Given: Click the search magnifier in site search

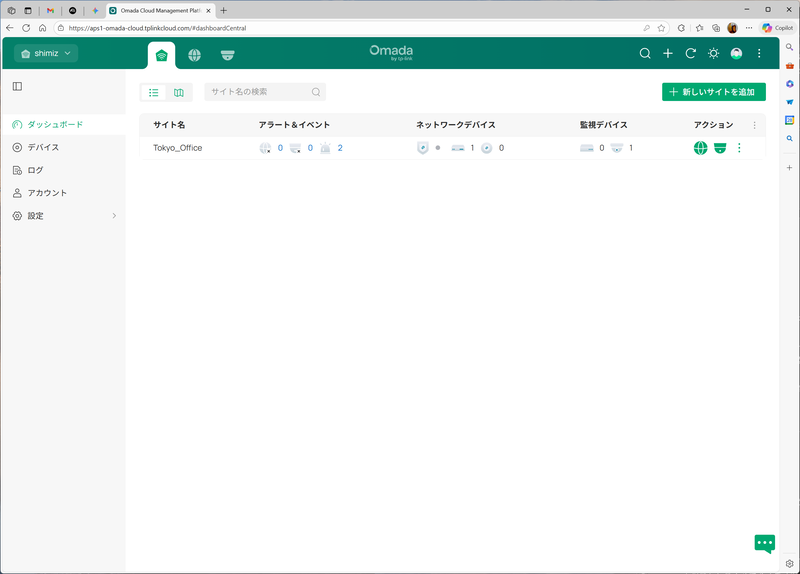Looking at the screenshot, I should (x=316, y=92).
